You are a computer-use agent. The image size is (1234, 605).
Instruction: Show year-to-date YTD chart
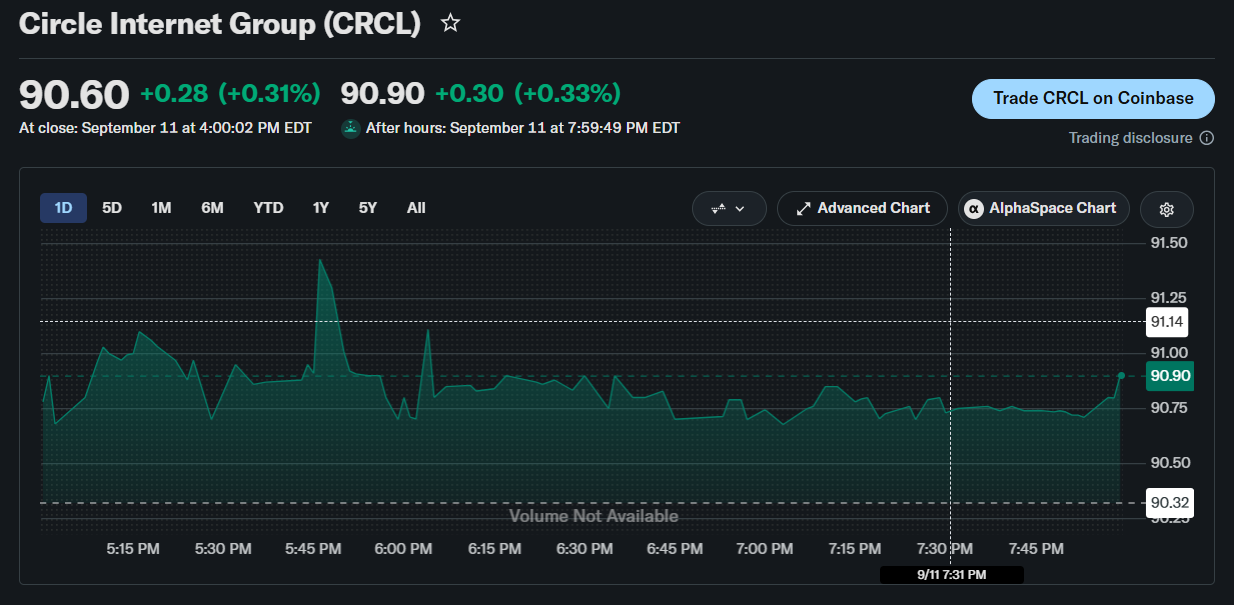[268, 208]
